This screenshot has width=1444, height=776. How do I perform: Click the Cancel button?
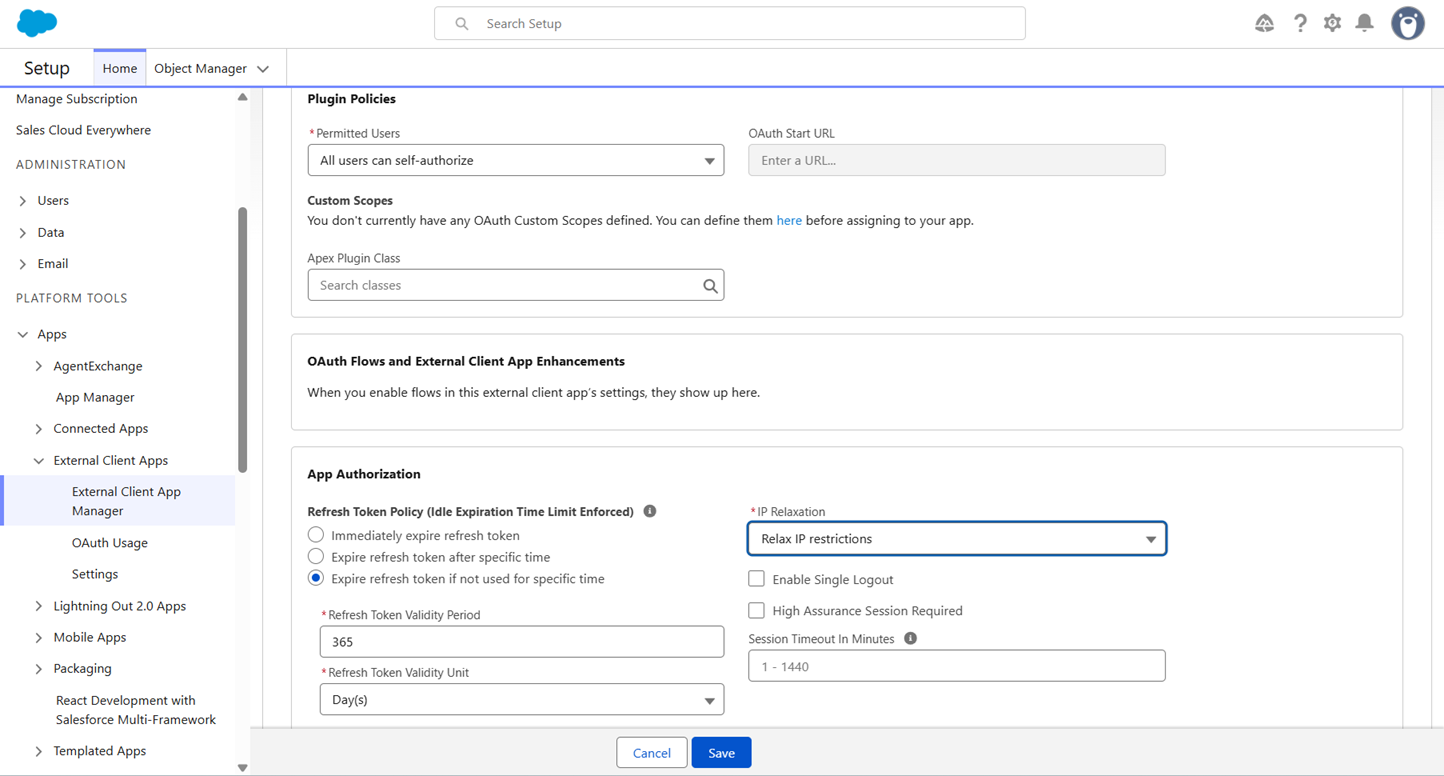(x=652, y=753)
